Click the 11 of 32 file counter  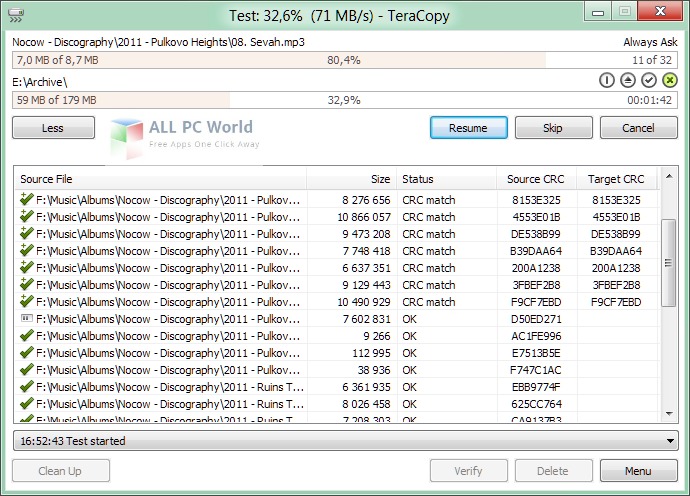tap(652, 60)
